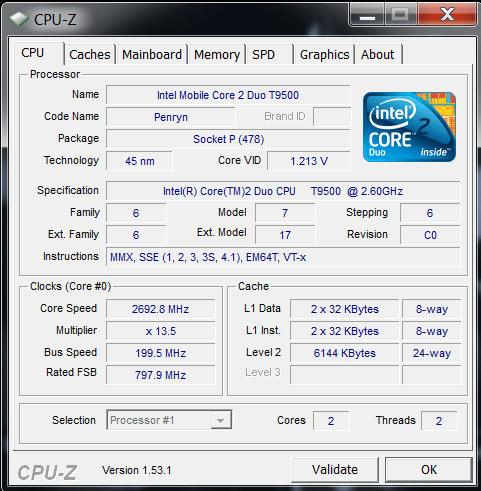Click the OK button
The image size is (481, 491).
(x=429, y=470)
